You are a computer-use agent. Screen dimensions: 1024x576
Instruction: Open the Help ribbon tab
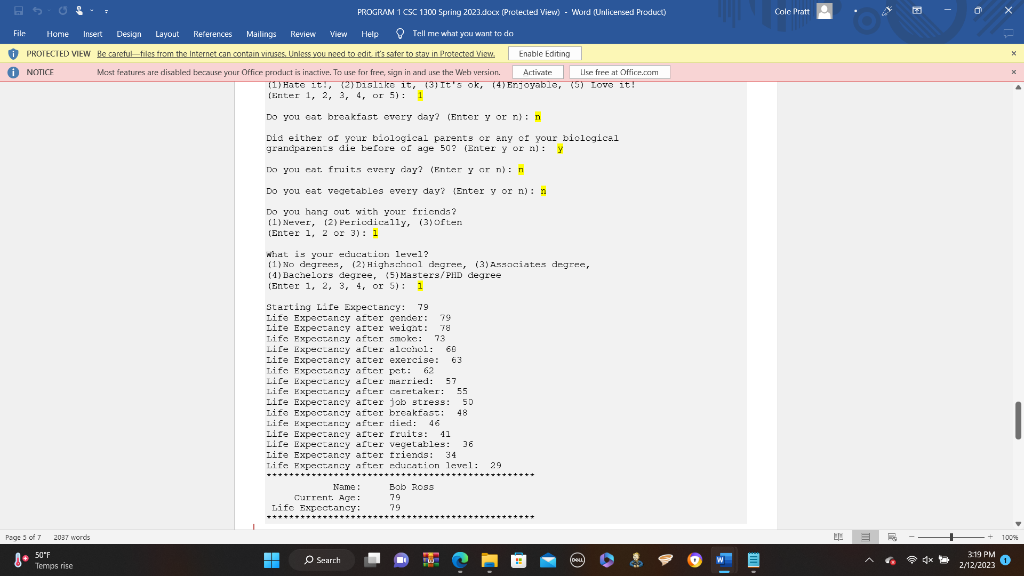pyautogui.click(x=370, y=34)
